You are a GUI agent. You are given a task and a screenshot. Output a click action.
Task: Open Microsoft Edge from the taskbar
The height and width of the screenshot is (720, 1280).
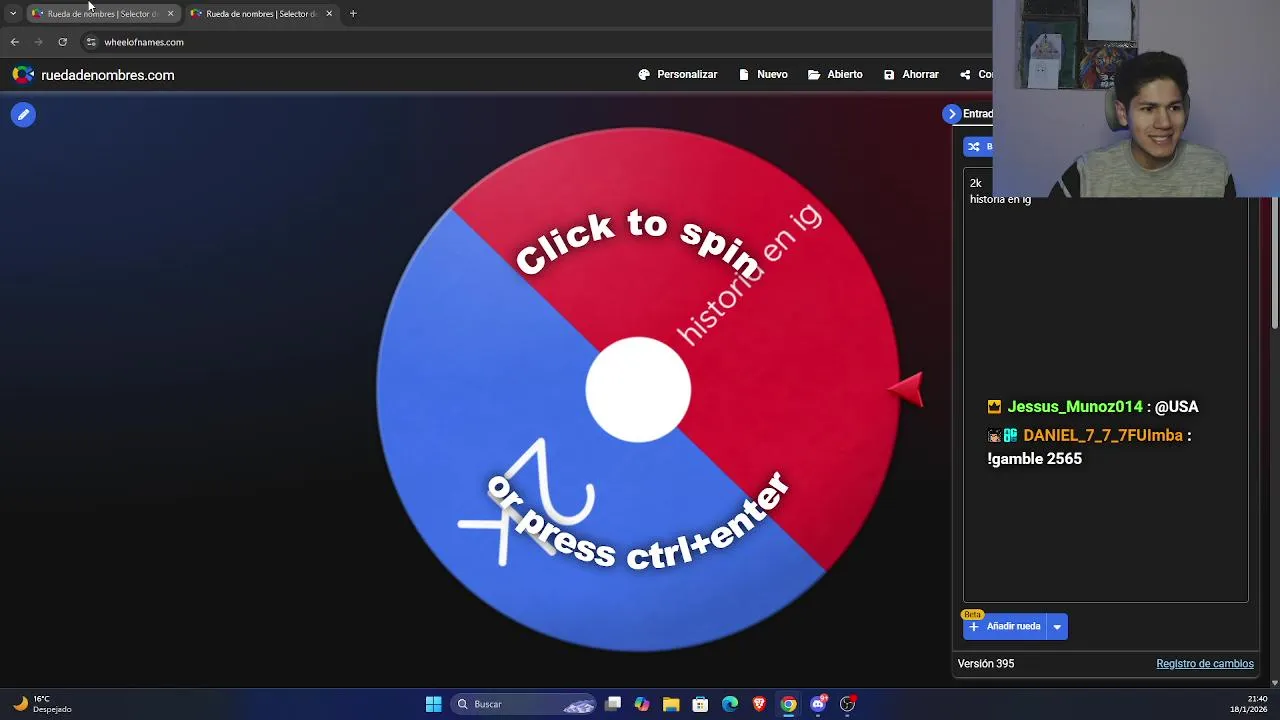(730, 704)
